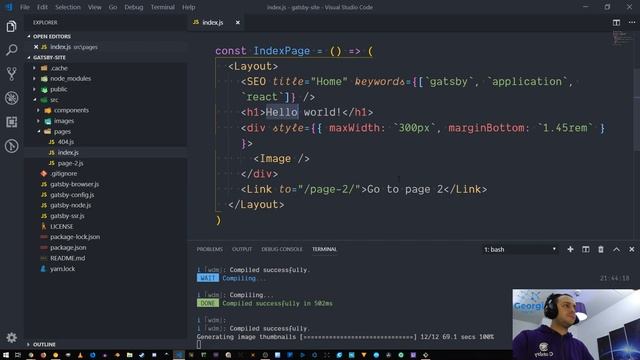The image size is (640, 360).
Task: Open yarn.lock file
Action: pos(62,269)
